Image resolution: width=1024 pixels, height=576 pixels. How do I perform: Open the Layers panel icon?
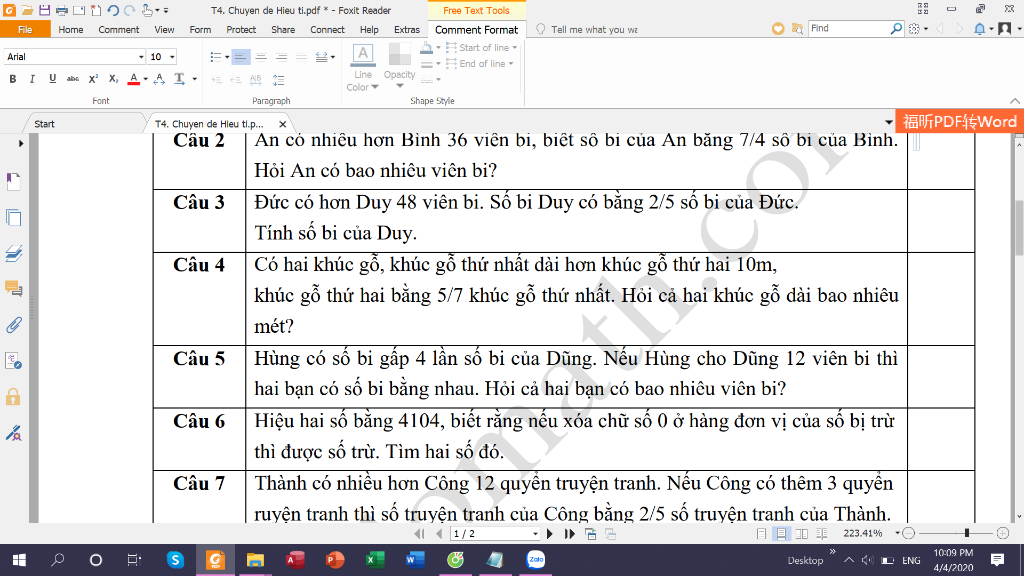(13, 253)
